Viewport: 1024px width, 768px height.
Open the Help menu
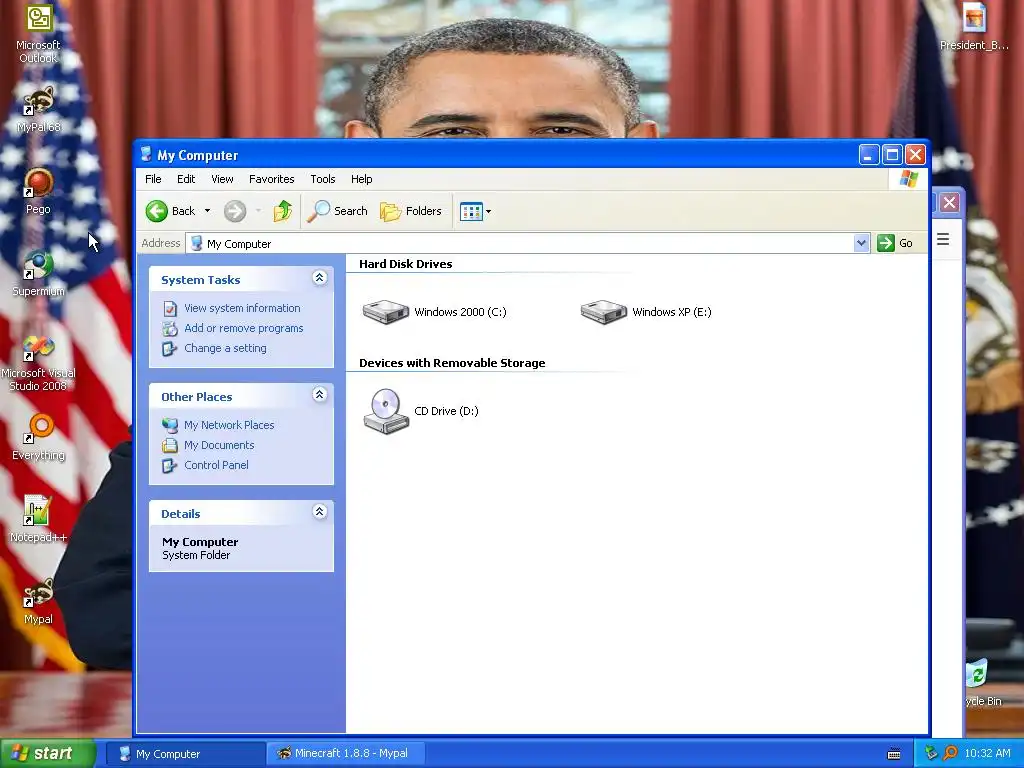pos(361,179)
